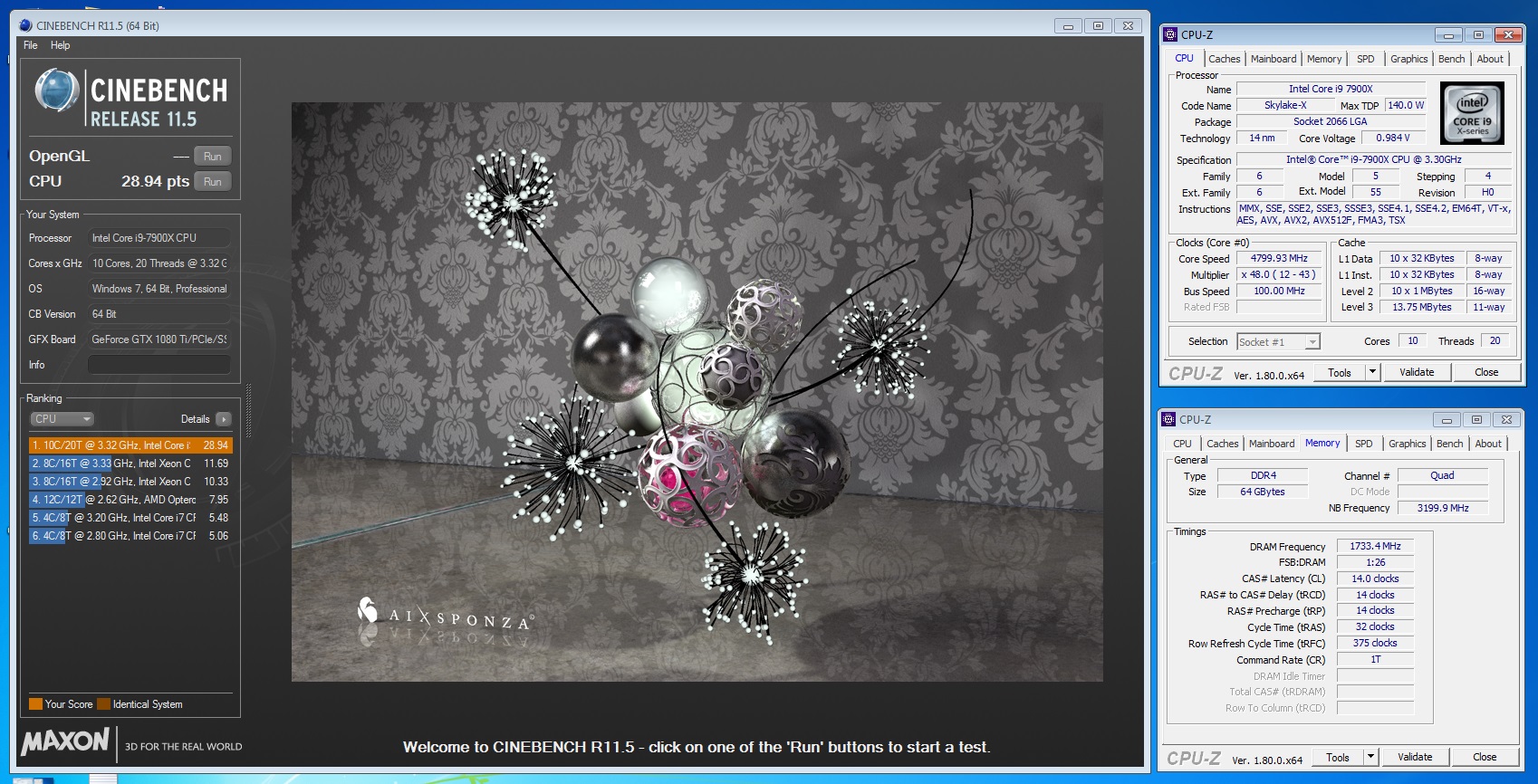Click the brown Identical System legend swatch
The height and width of the screenshot is (784, 1538).
click(x=103, y=704)
